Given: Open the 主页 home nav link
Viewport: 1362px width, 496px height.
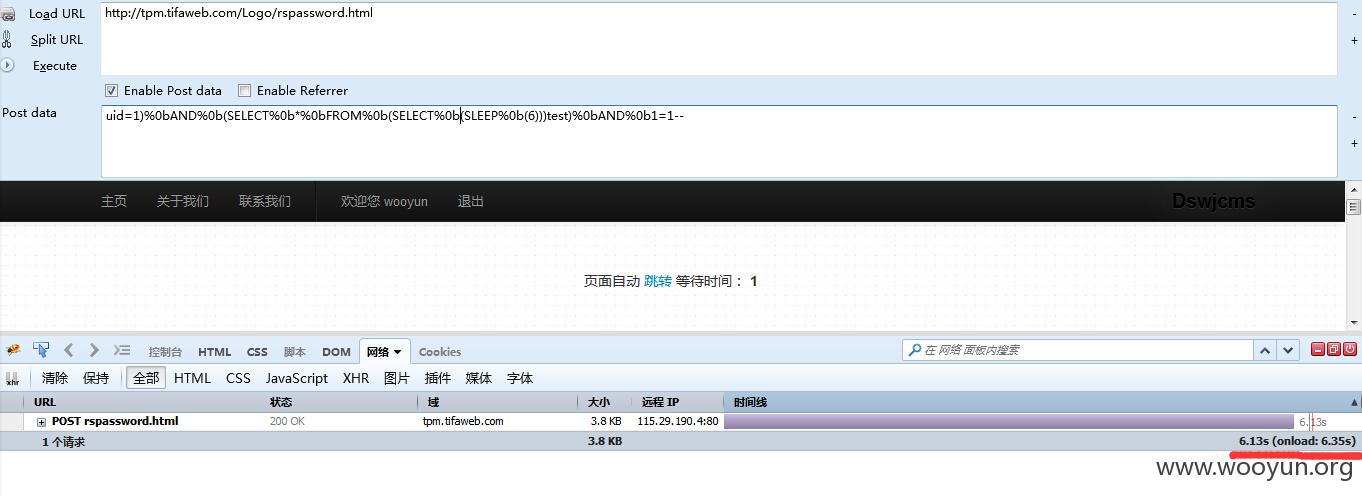Looking at the screenshot, I should 114,201.
